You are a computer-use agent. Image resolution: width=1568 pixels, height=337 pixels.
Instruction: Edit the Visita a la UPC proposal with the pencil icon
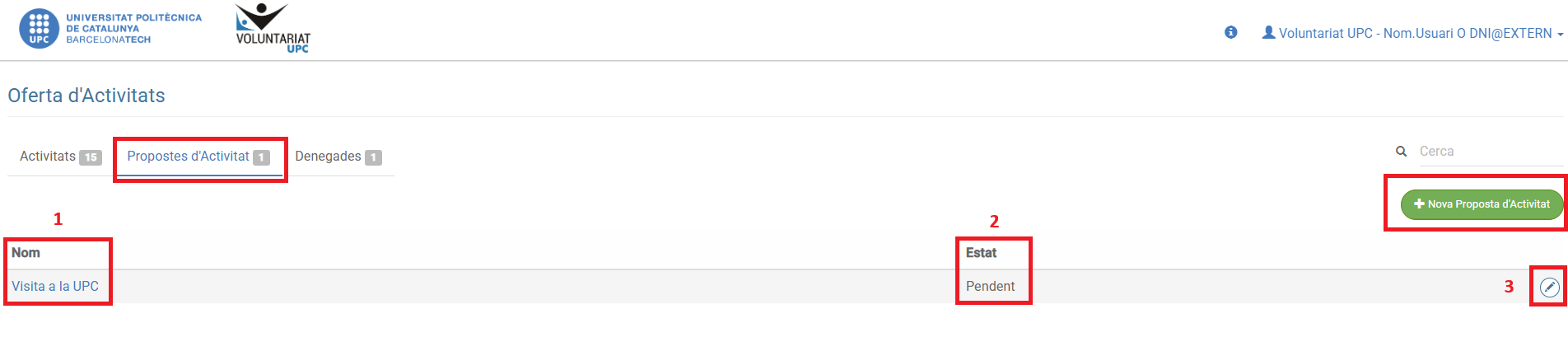click(1549, 287)
